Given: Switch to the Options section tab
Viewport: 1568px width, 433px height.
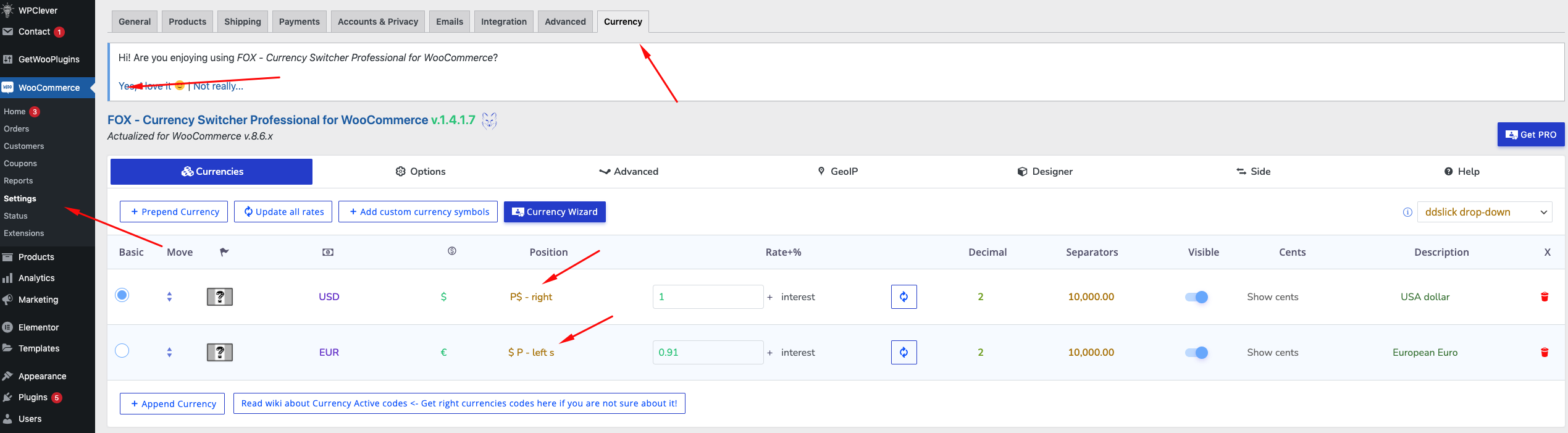Looking at the screenshot, I should 421,172.
